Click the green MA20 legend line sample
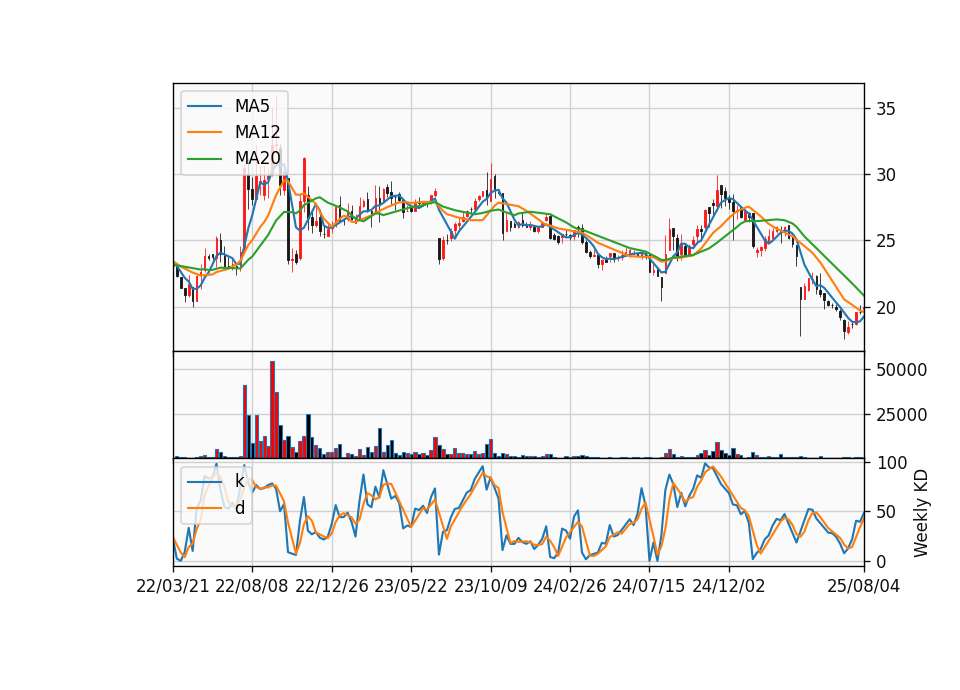This screenshot has height=690, width=960. point(204,159)
